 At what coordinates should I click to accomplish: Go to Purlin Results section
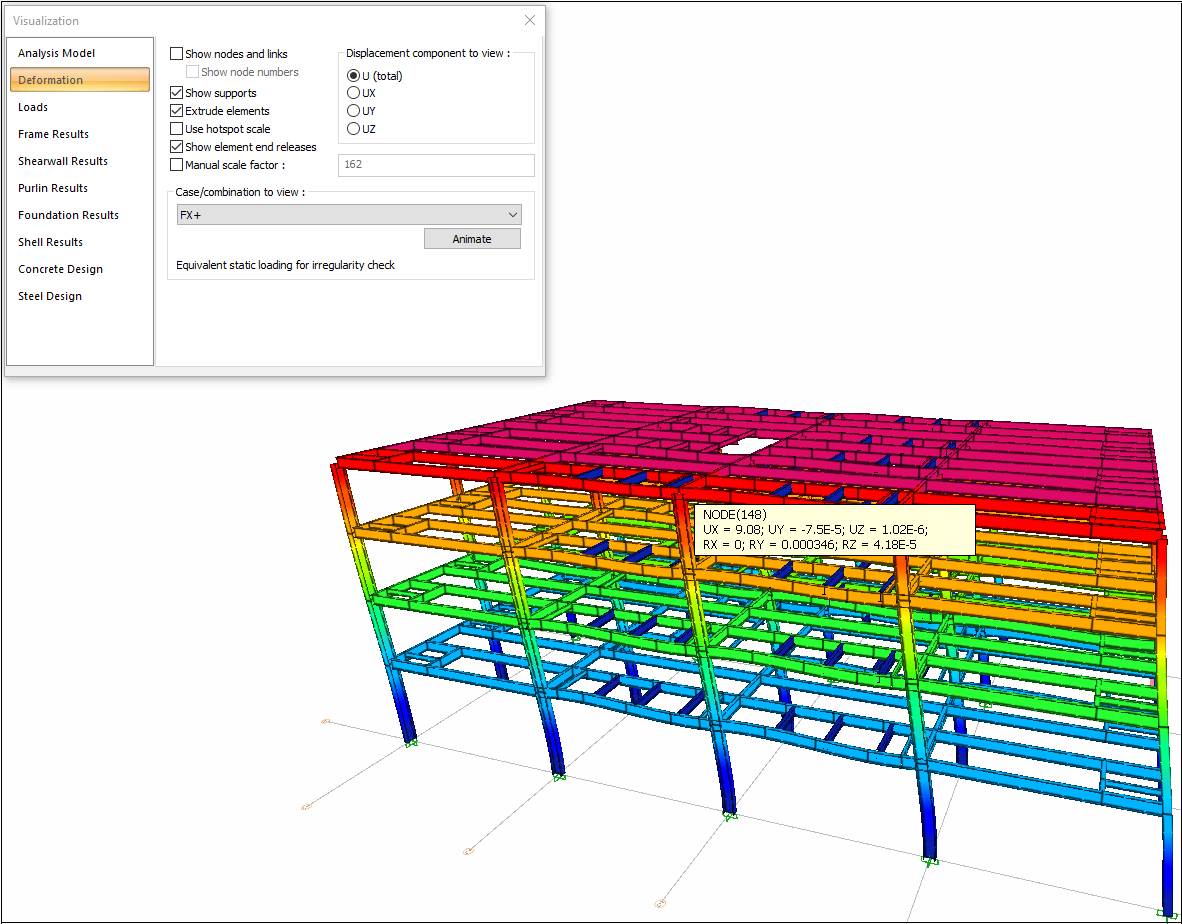coord(53,188)
